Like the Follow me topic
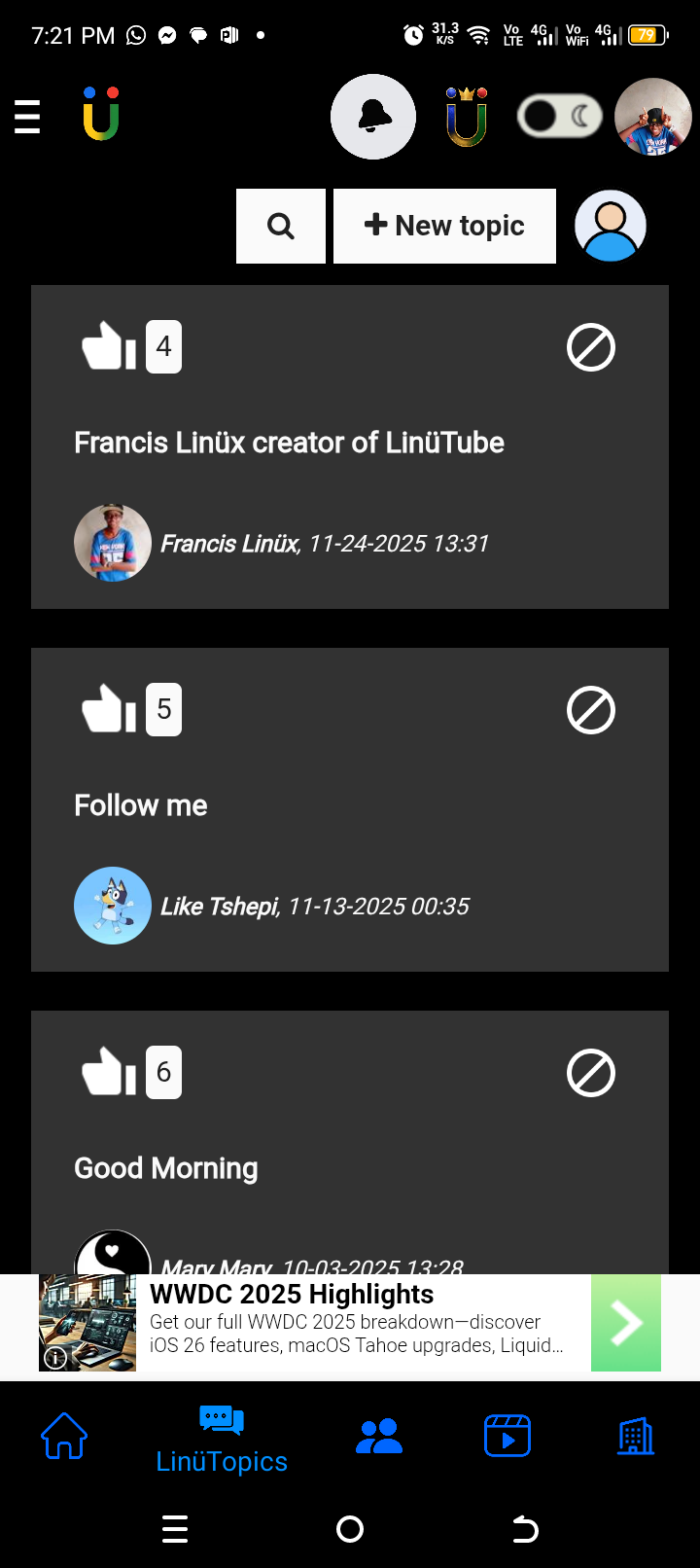This screenshot has width=700, height=1568. coord(109,709)
